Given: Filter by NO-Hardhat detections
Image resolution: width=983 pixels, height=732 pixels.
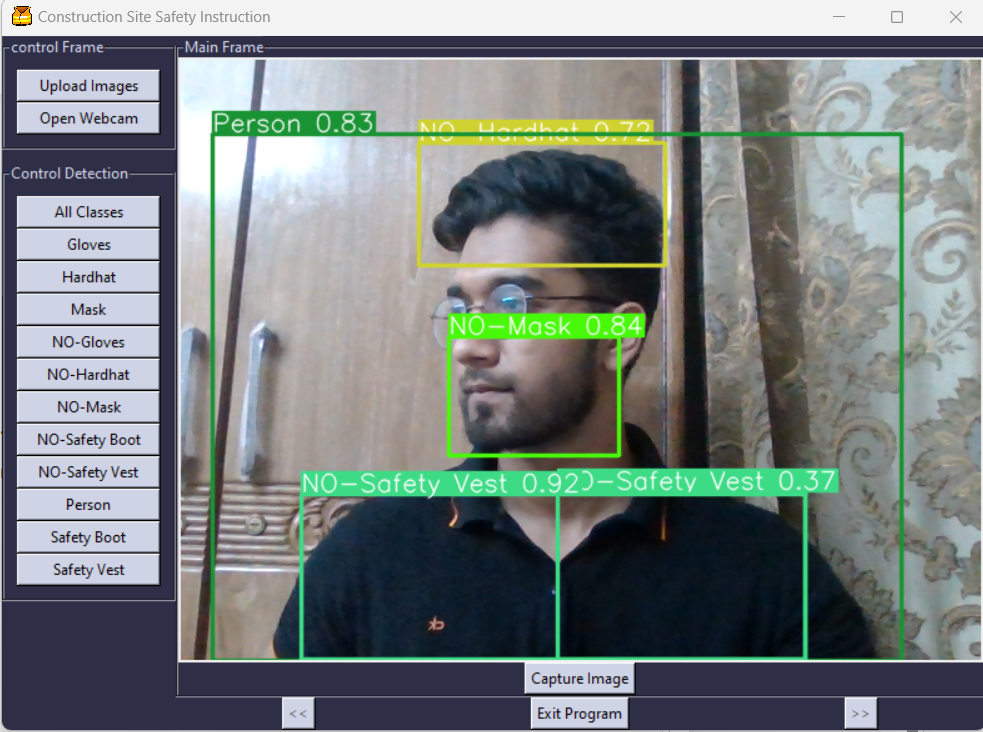Looking at the screenshot, I should pyautogui.click(x=87, y=374).
